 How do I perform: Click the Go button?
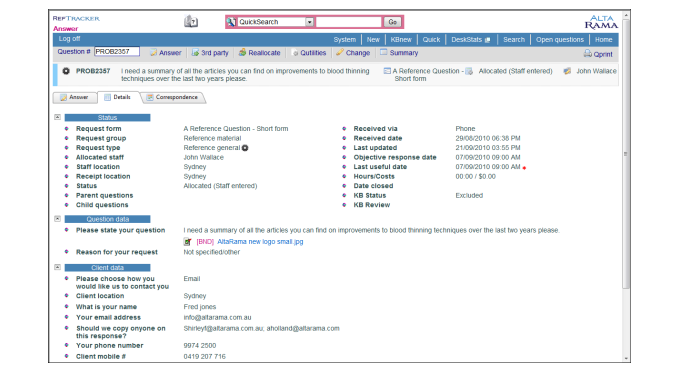(393, 22)
